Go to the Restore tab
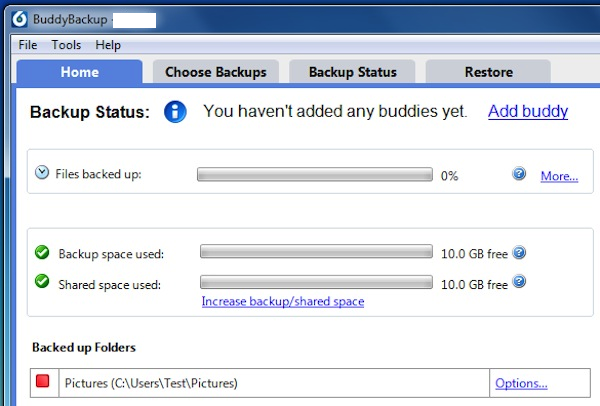 (x=489, y=72)
